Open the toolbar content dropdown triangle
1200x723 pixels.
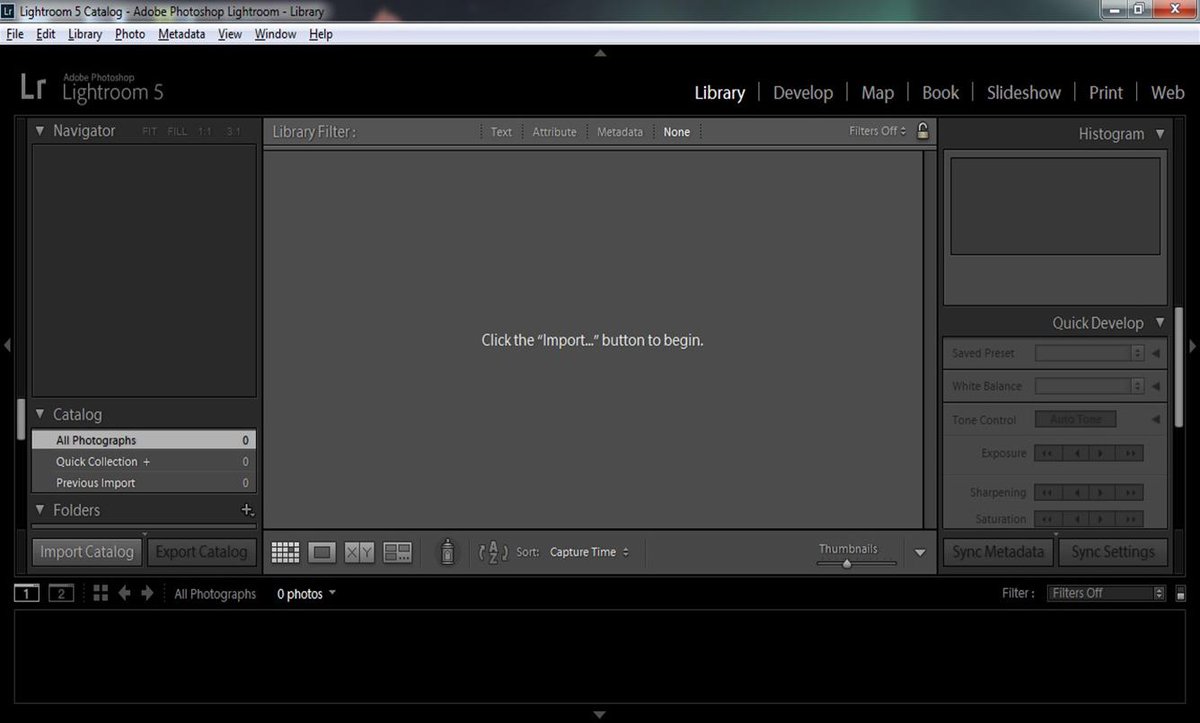click(x=920, y=552)
